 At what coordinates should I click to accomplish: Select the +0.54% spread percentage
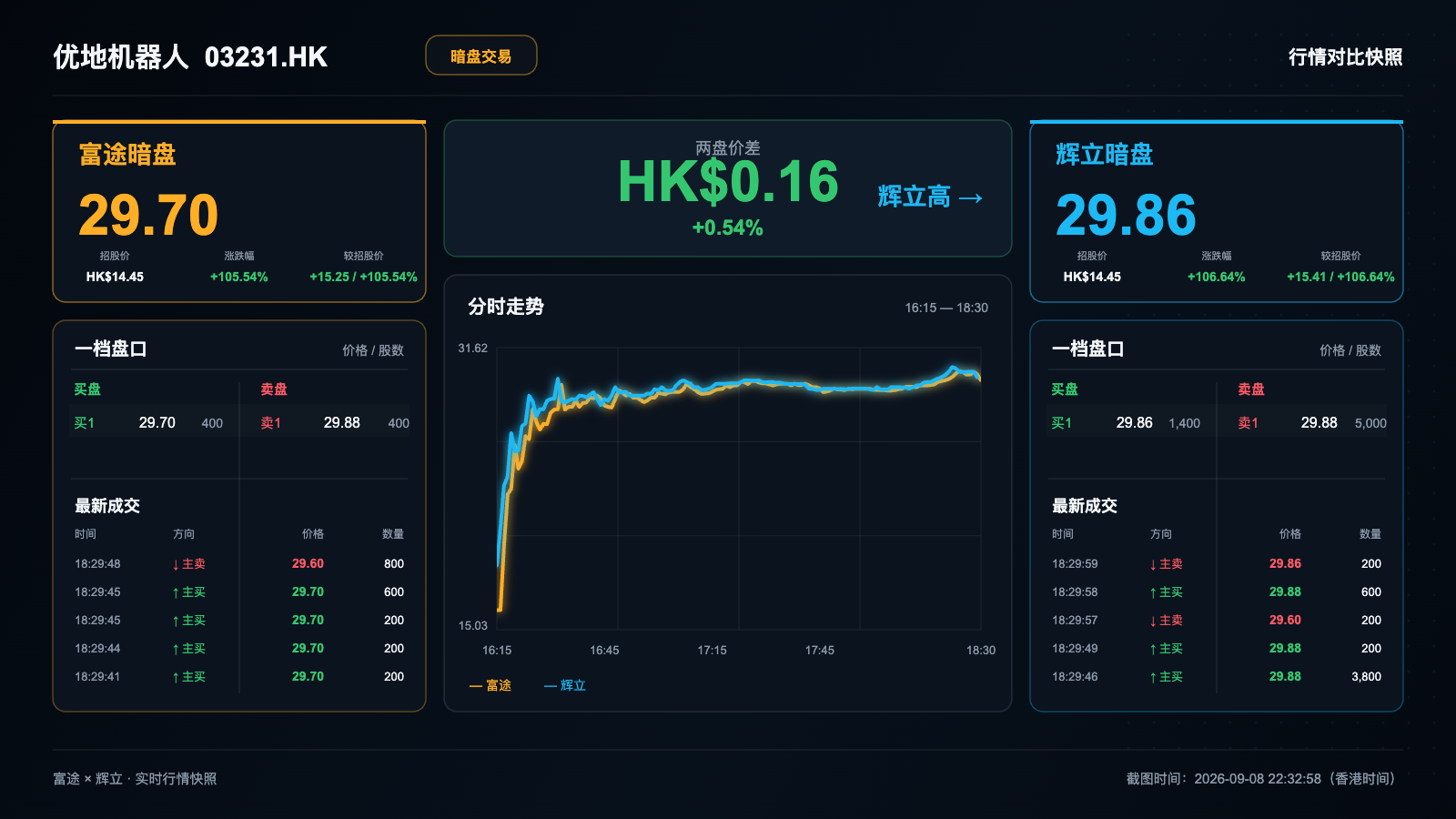tap(727, 227)
